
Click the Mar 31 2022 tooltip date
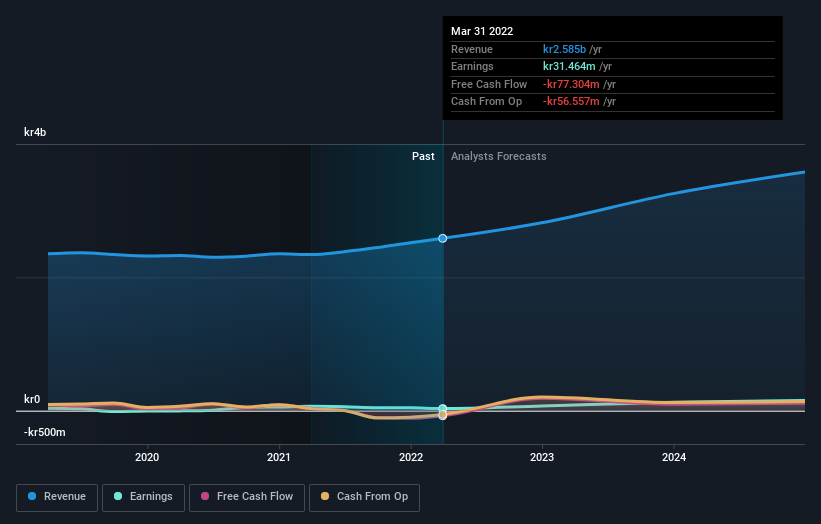coord(482,31)
